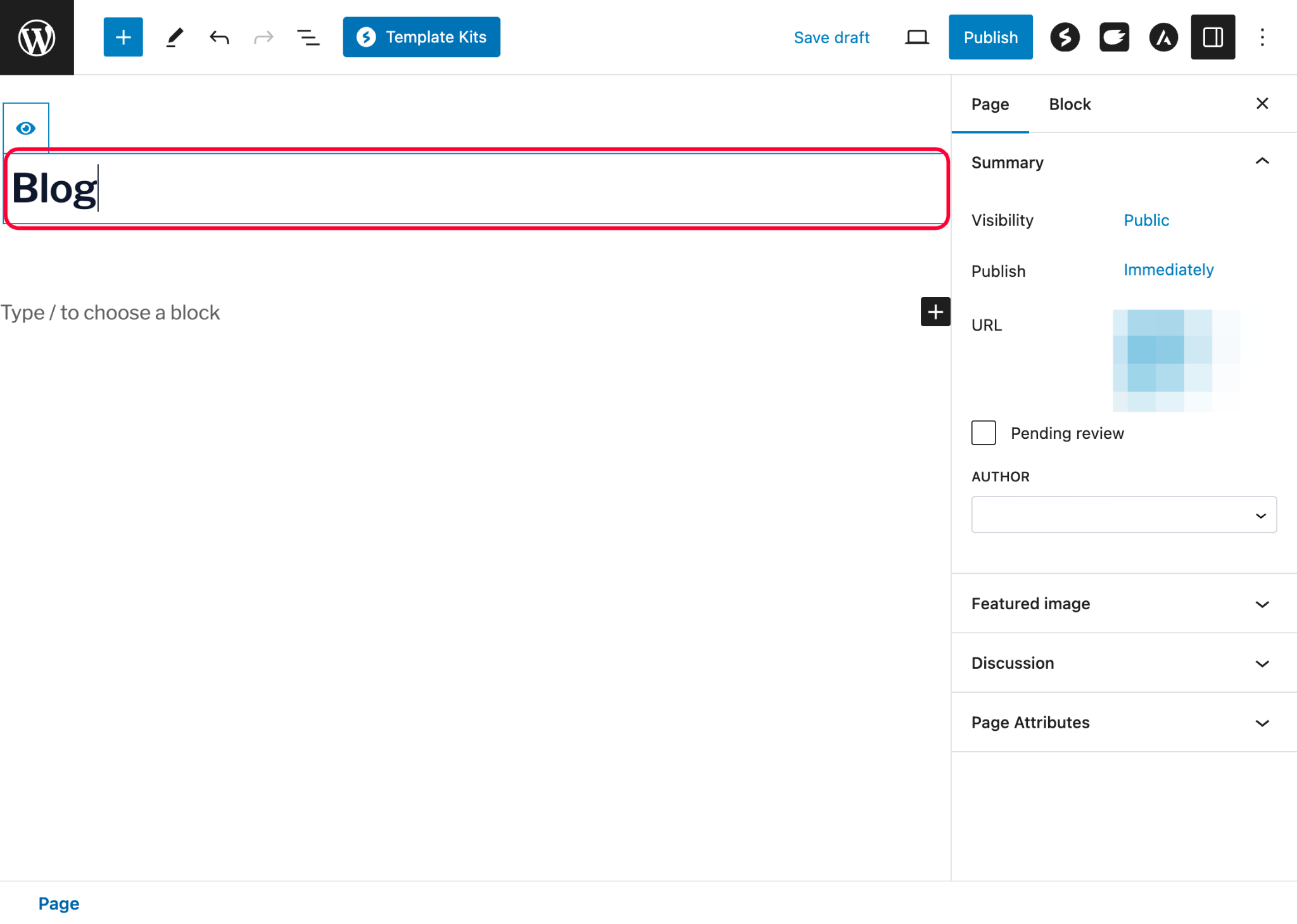
Task: Open the Options three-dots menu
Action: pos(1262,37)
